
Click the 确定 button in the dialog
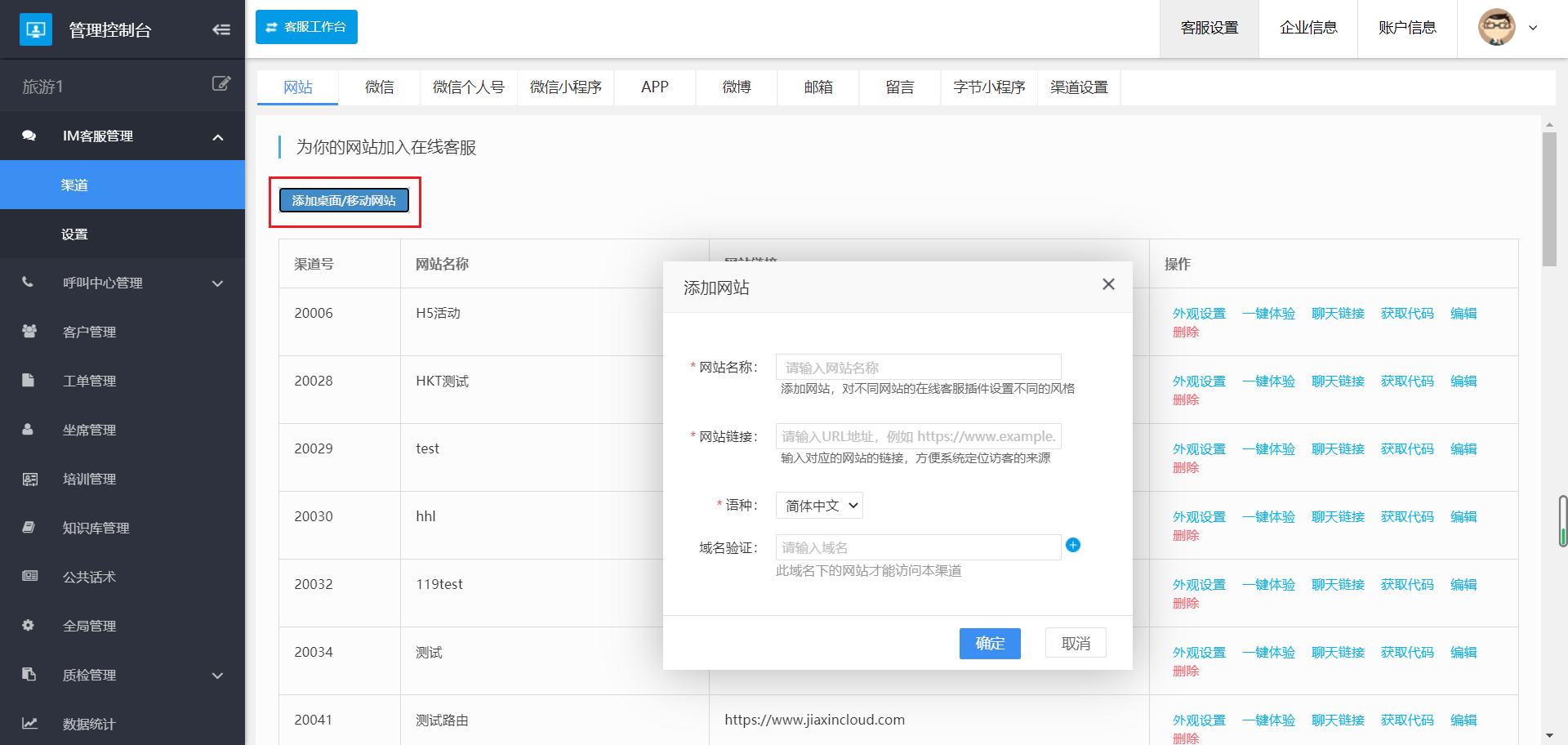point(990,644)
